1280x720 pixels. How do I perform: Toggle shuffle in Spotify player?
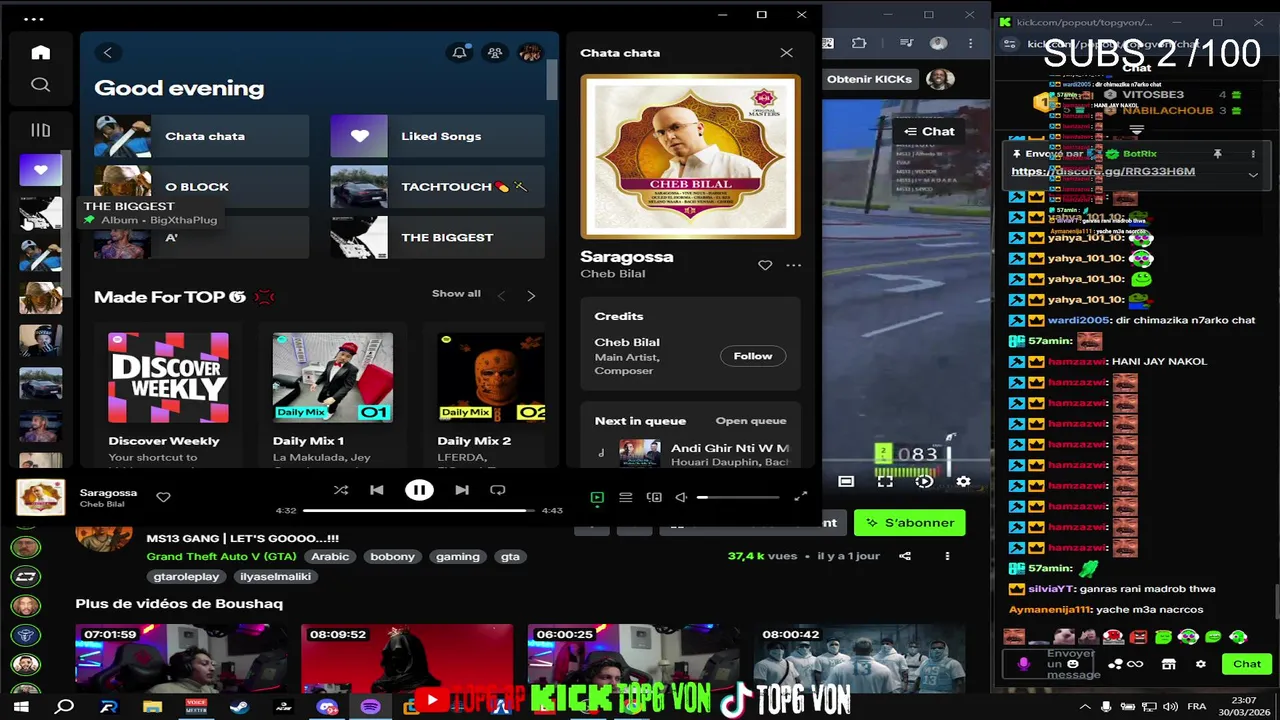point(341,490)
